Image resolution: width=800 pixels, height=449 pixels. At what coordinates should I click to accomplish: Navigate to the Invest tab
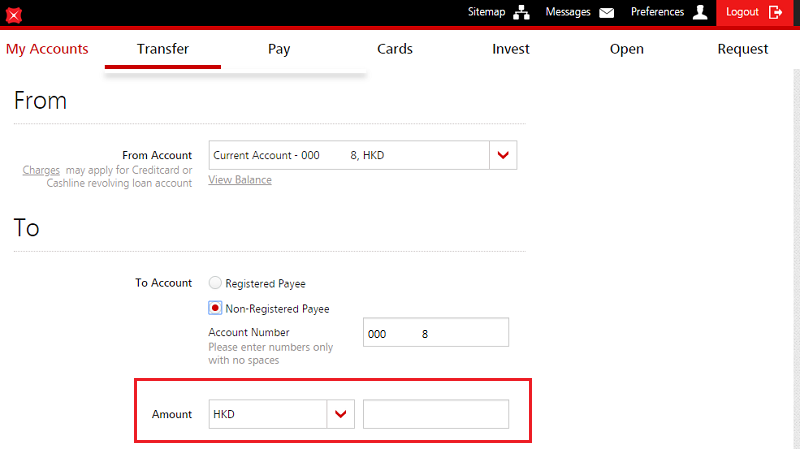(511, 49)
